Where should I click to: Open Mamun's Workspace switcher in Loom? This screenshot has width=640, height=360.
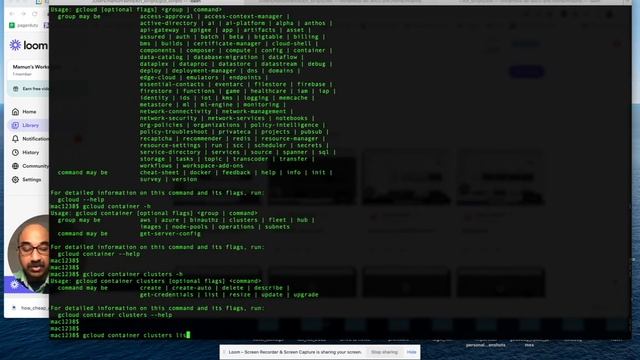click(x=29, y=70)
